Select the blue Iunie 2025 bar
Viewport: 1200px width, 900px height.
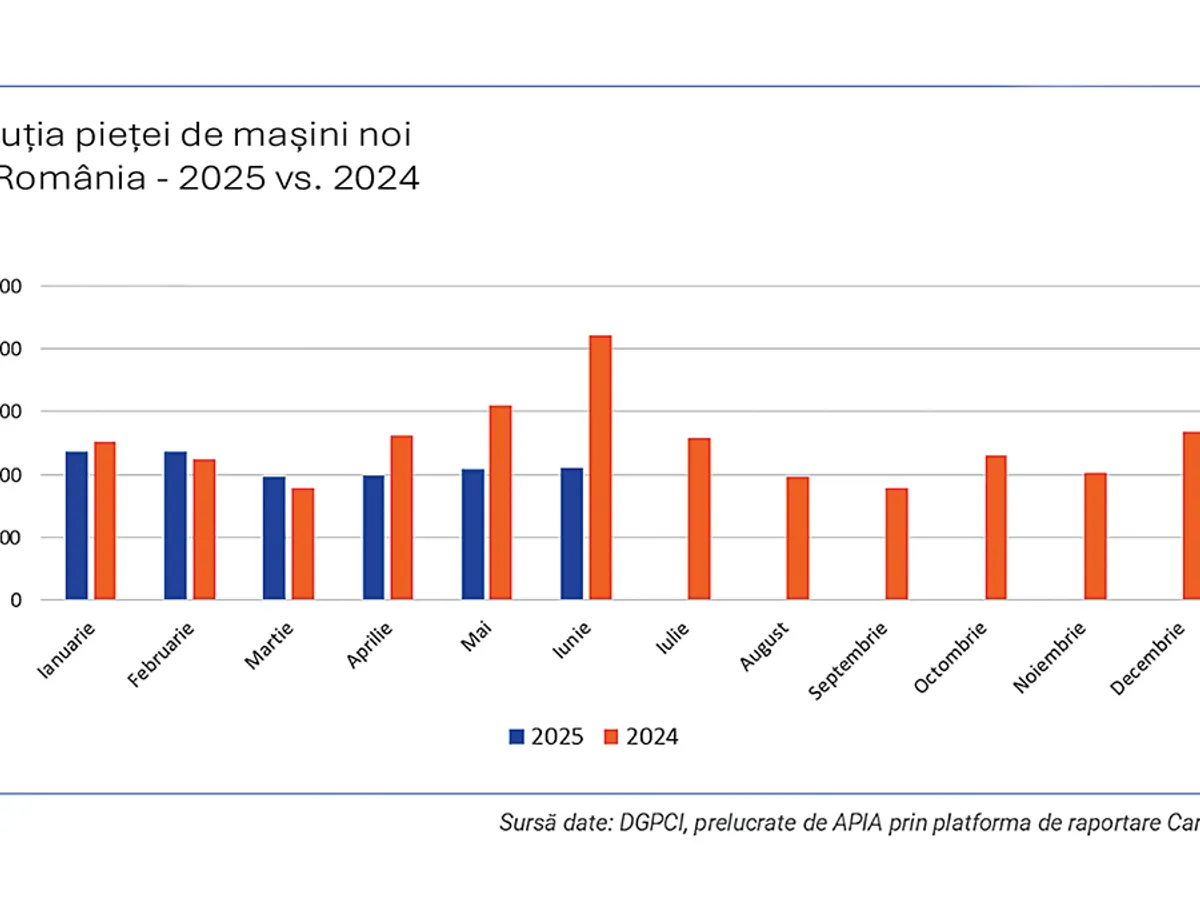571,533
